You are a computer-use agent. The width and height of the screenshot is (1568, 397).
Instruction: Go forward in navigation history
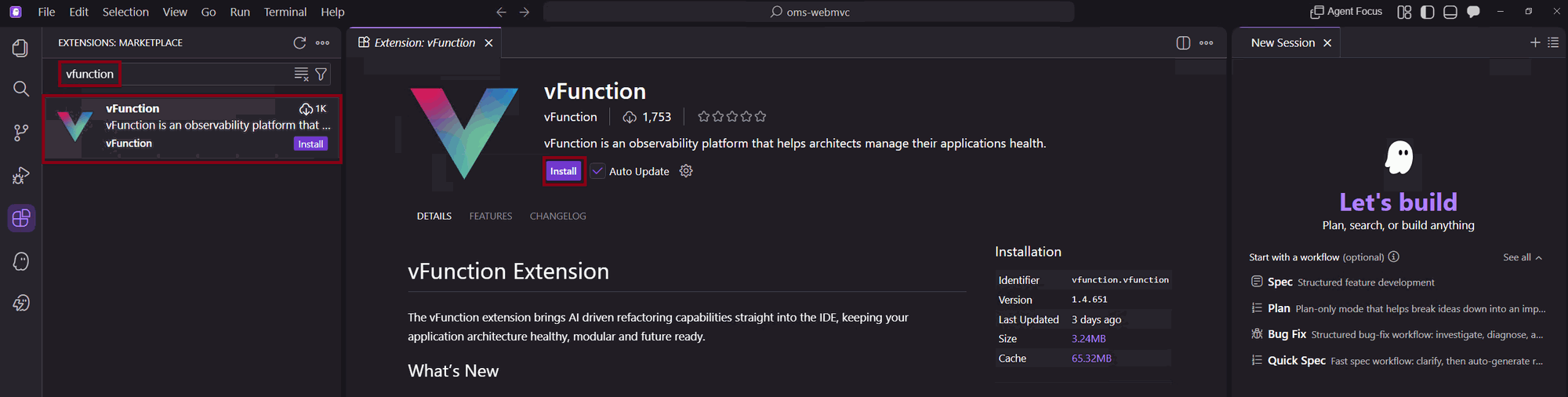click(x=524, y=12)
